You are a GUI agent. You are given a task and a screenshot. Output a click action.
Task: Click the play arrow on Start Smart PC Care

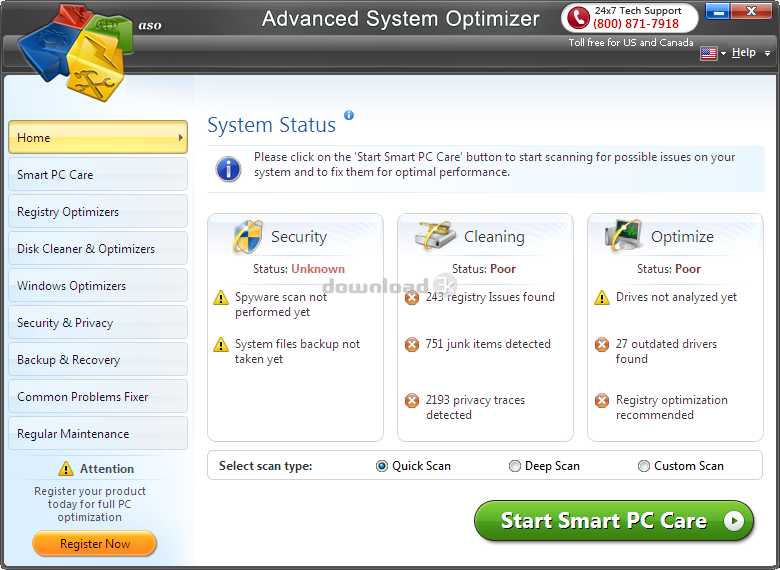734,521
